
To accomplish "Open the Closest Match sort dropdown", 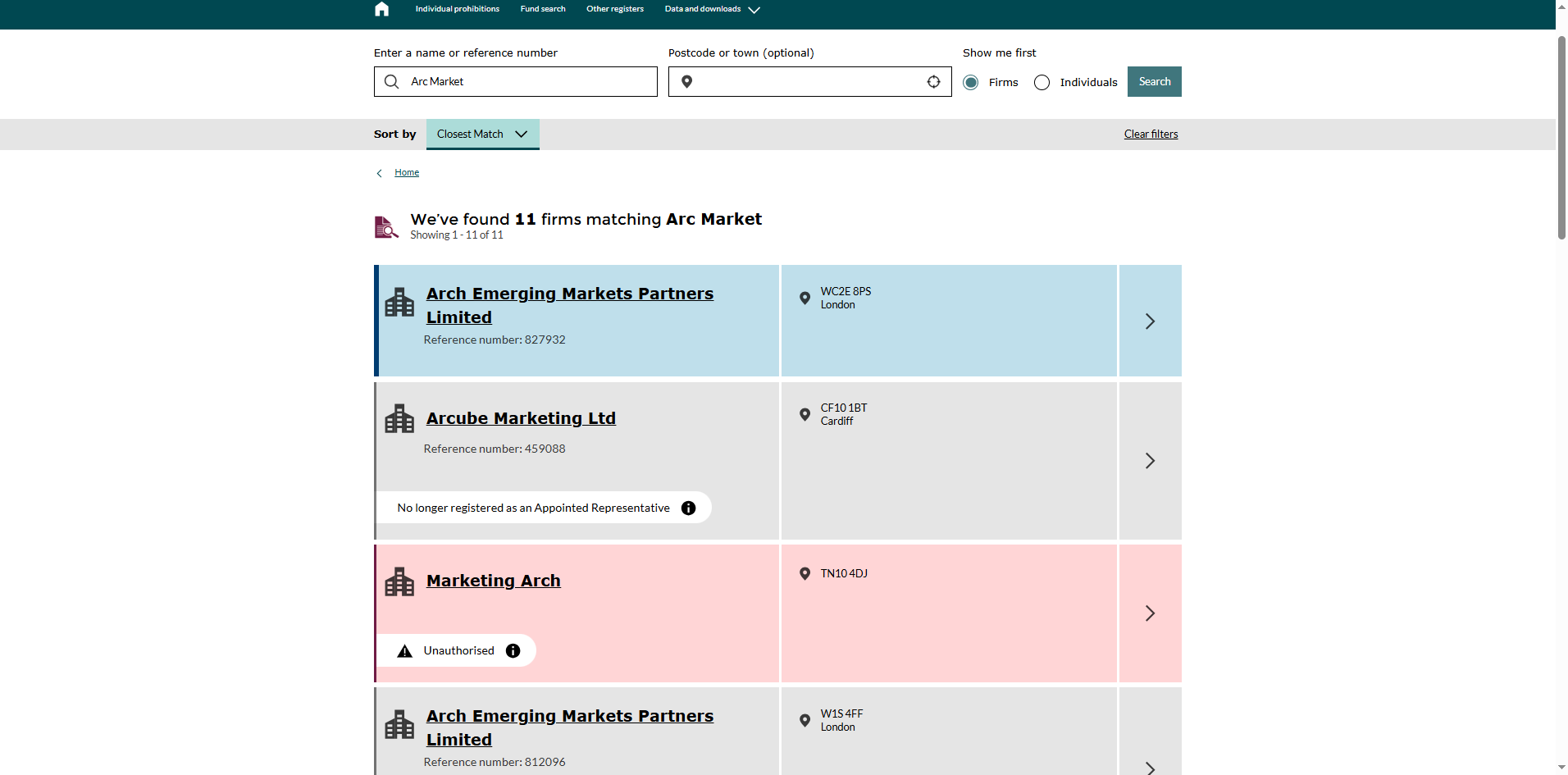I will pos(482,134).
